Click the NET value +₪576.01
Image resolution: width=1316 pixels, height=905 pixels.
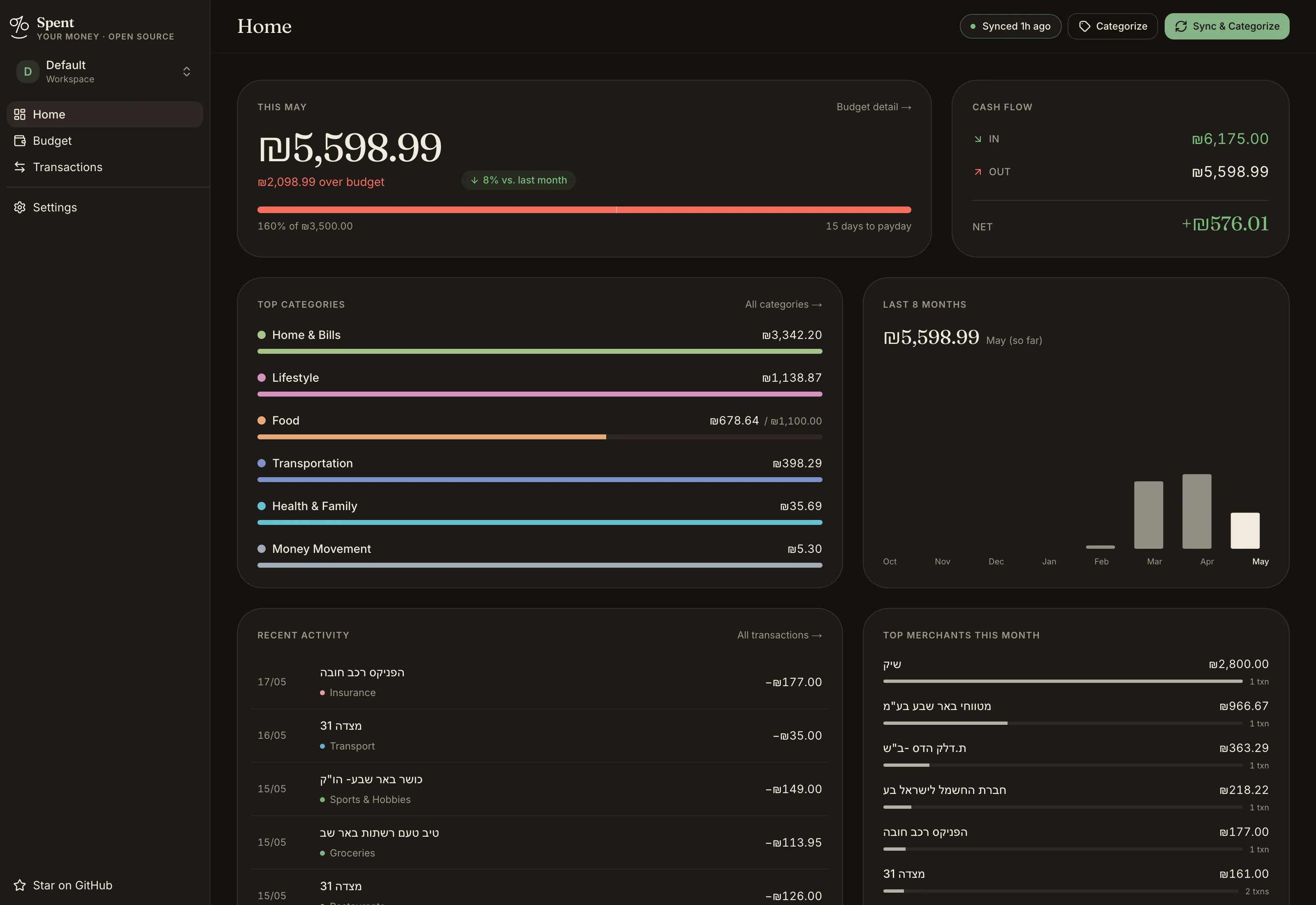pos(1225,224)
